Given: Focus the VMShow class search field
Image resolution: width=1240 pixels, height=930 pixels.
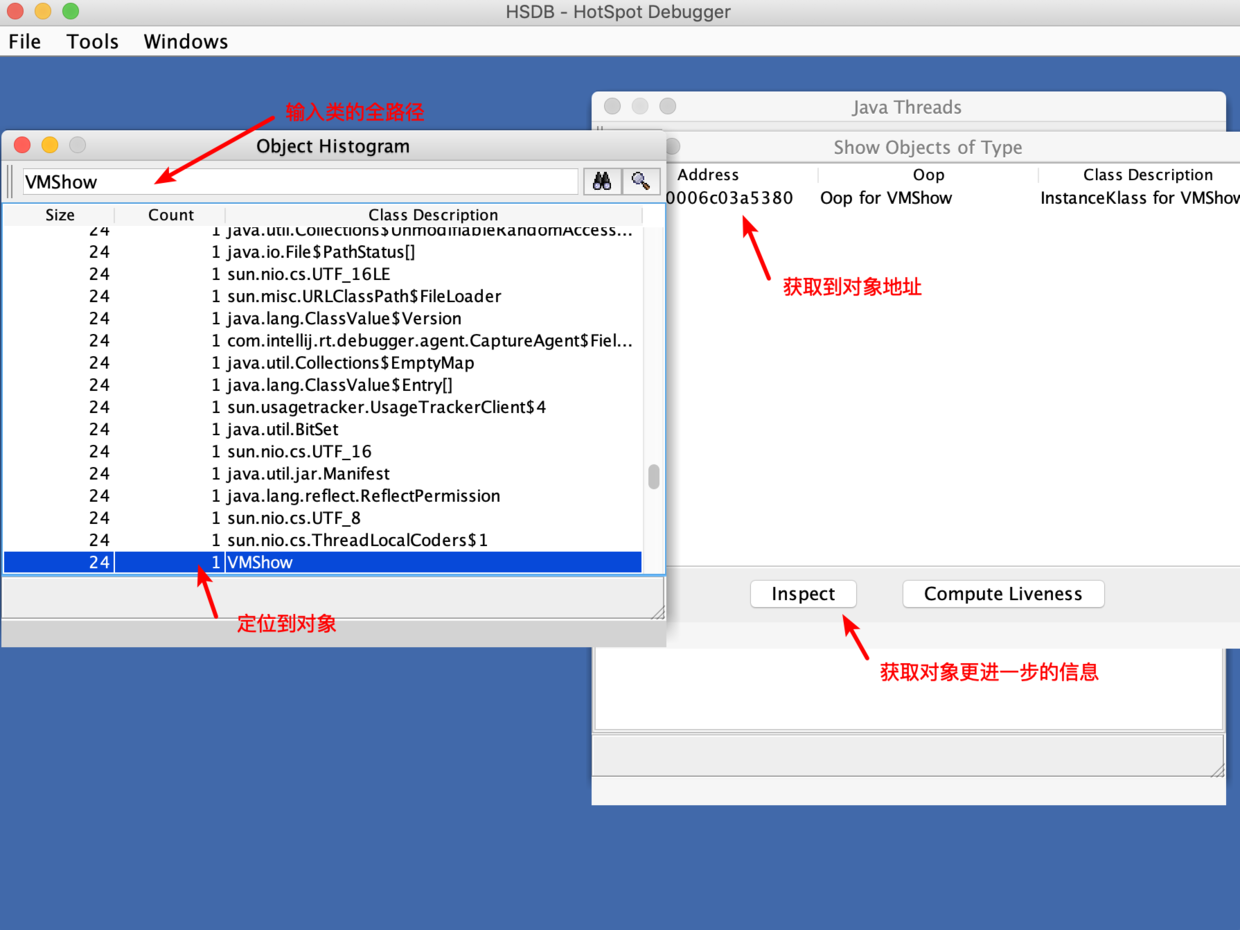Looking at the screenshot, I should [x=300, y=182].
